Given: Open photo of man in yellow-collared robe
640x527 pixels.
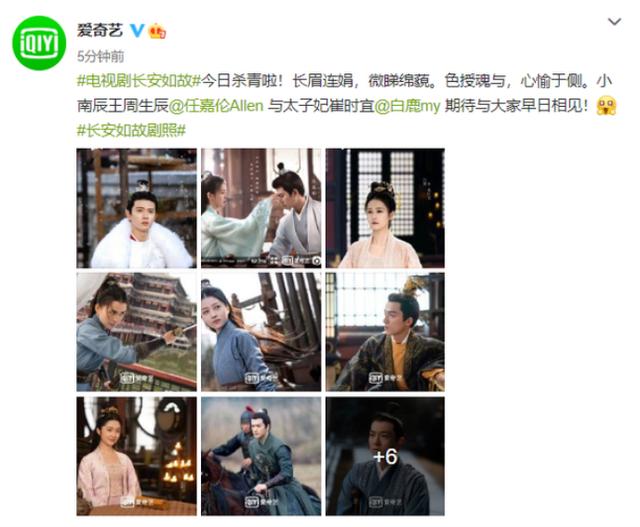Looking at the screenshot, I should pos(385,332).
